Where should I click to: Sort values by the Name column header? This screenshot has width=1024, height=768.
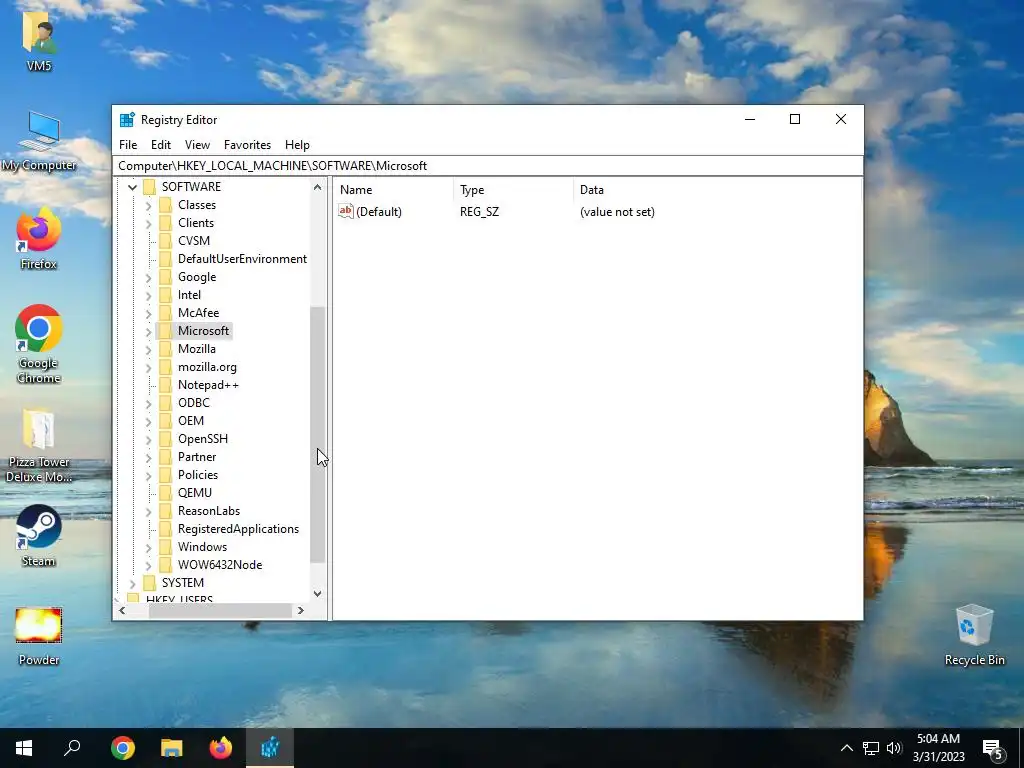394,190
